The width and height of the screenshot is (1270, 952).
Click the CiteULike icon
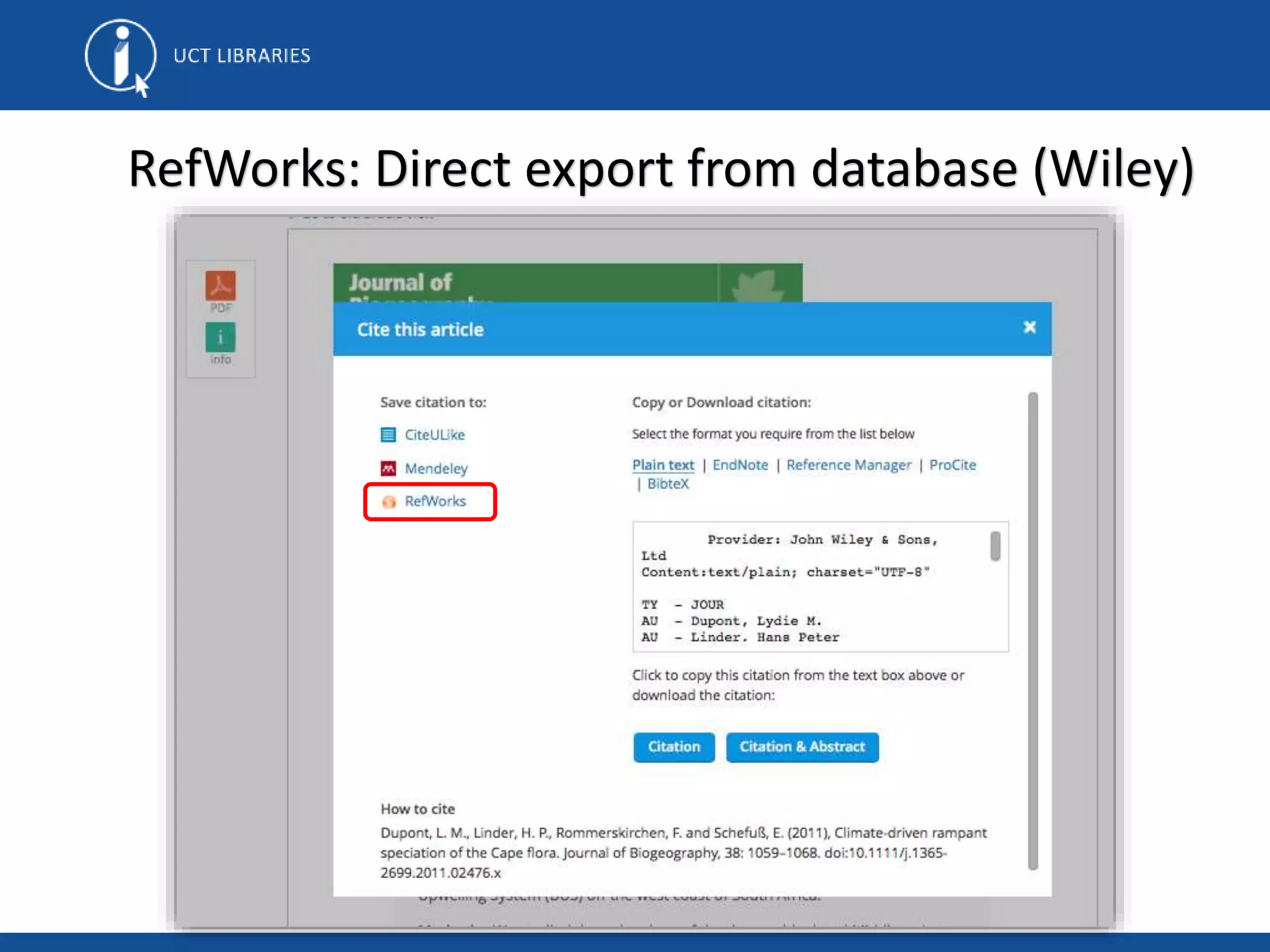point(388,435)
